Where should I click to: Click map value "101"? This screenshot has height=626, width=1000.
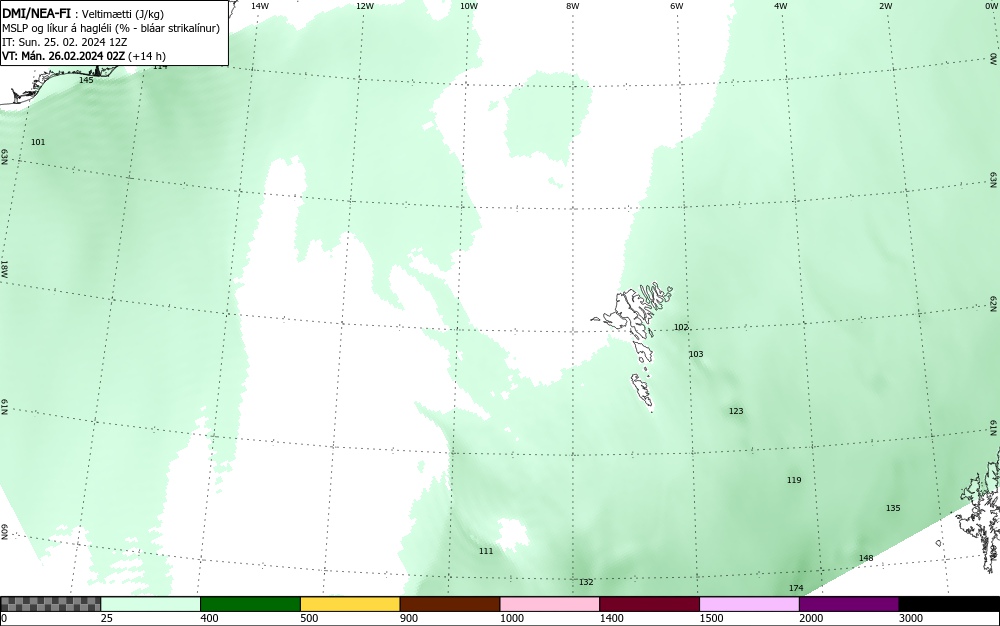[x=38, y=142]
